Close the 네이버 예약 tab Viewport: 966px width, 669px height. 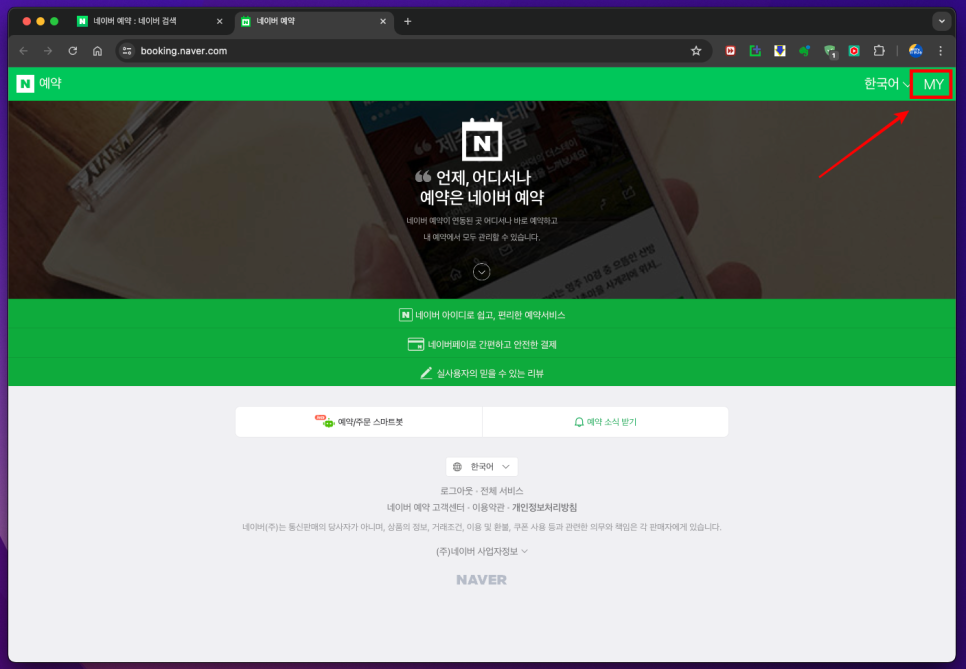(x=383, y=22)
